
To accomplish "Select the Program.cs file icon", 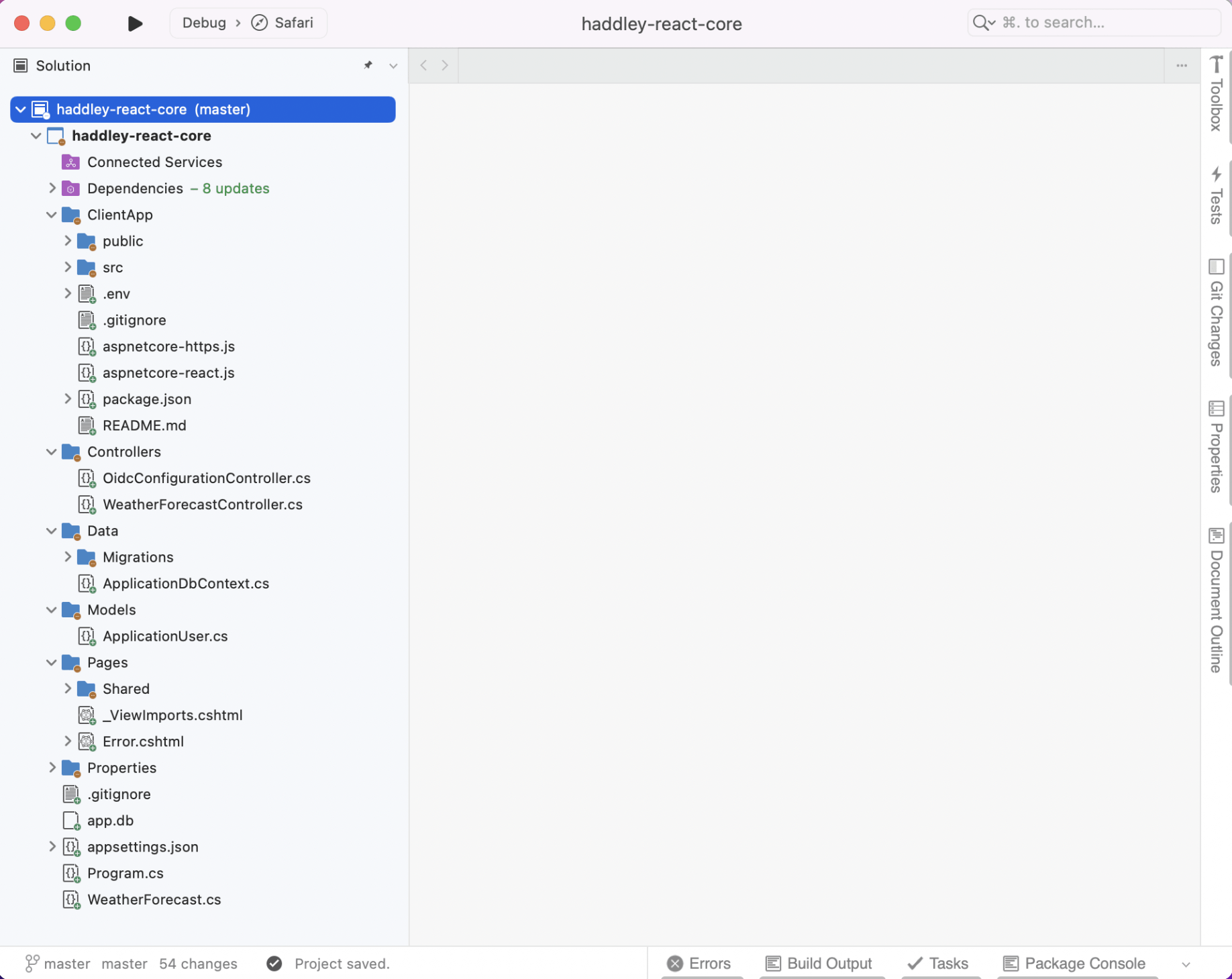I will point(71,874).
